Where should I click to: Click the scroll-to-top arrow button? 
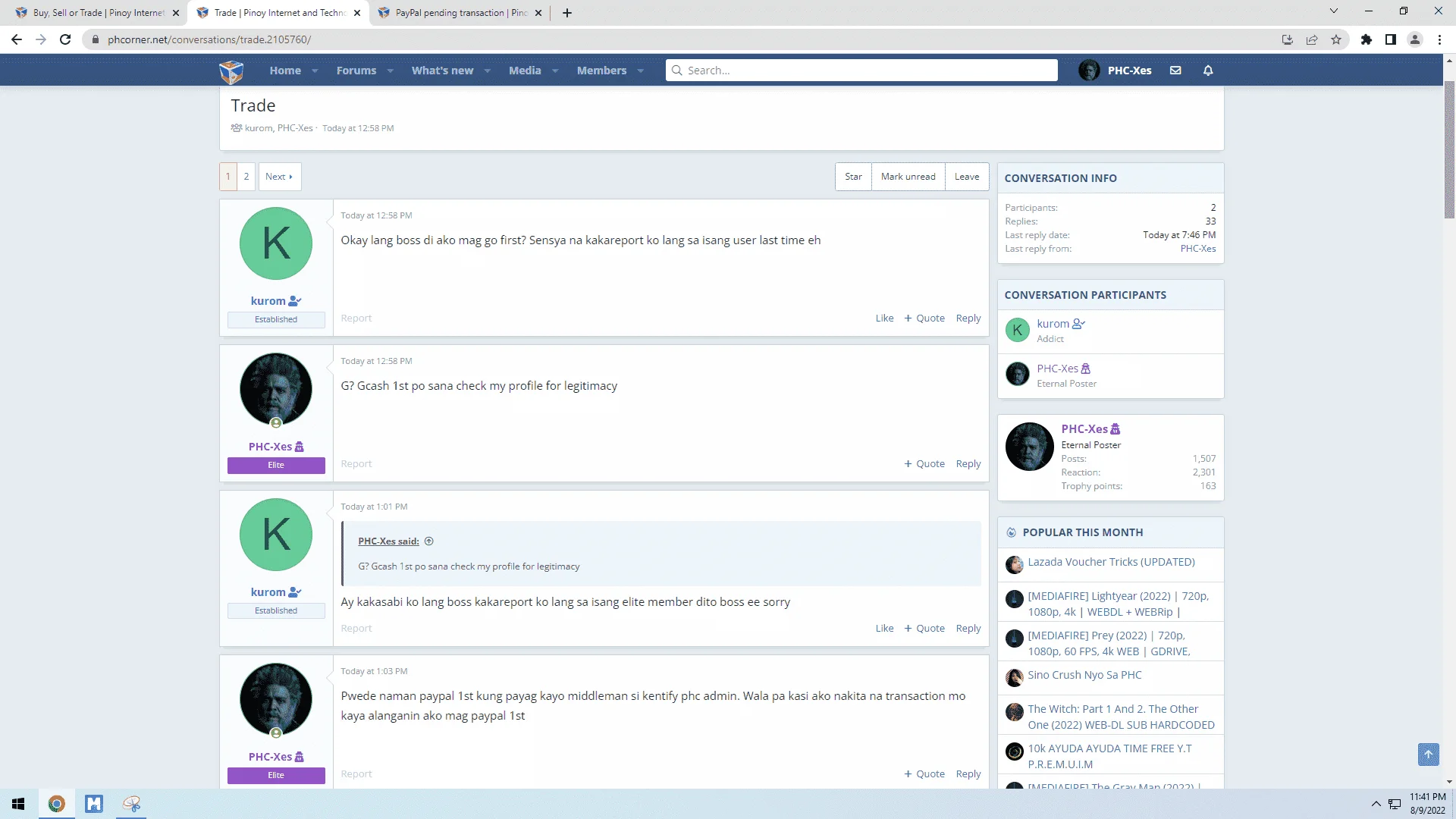[1429, 754]
